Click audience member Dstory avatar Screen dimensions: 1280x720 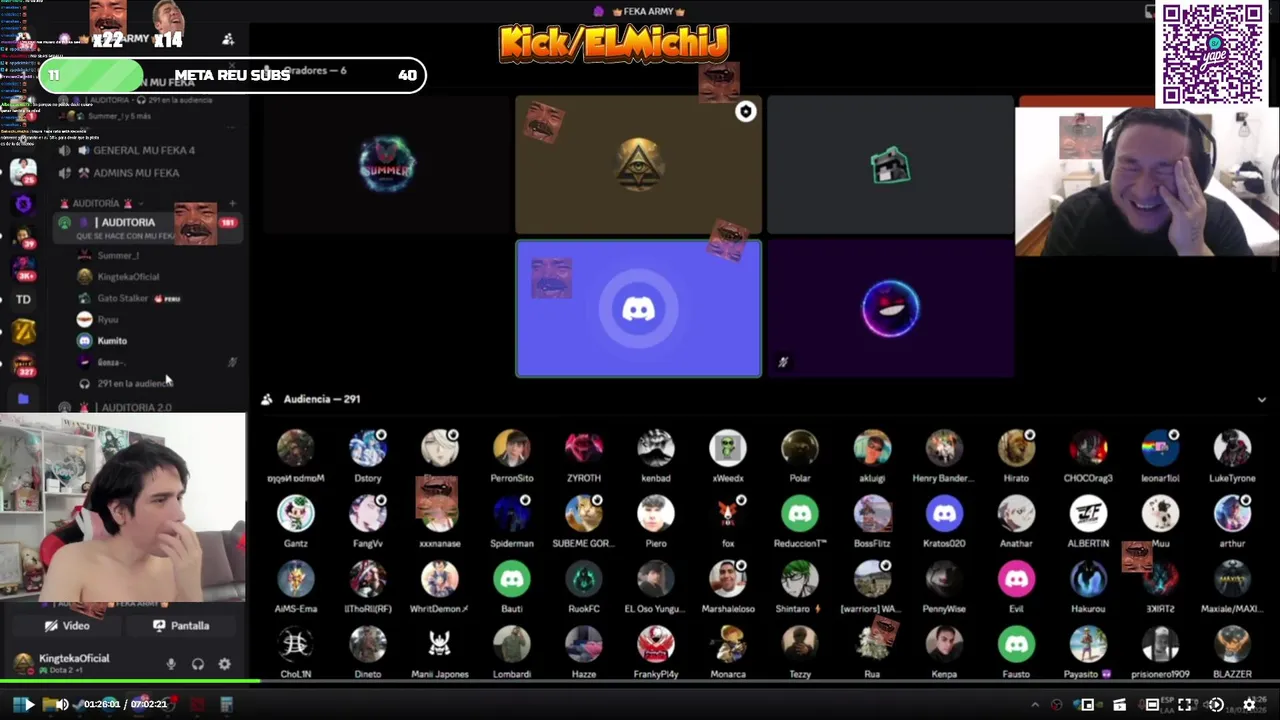pyautogui.click(x=367, y=449)
